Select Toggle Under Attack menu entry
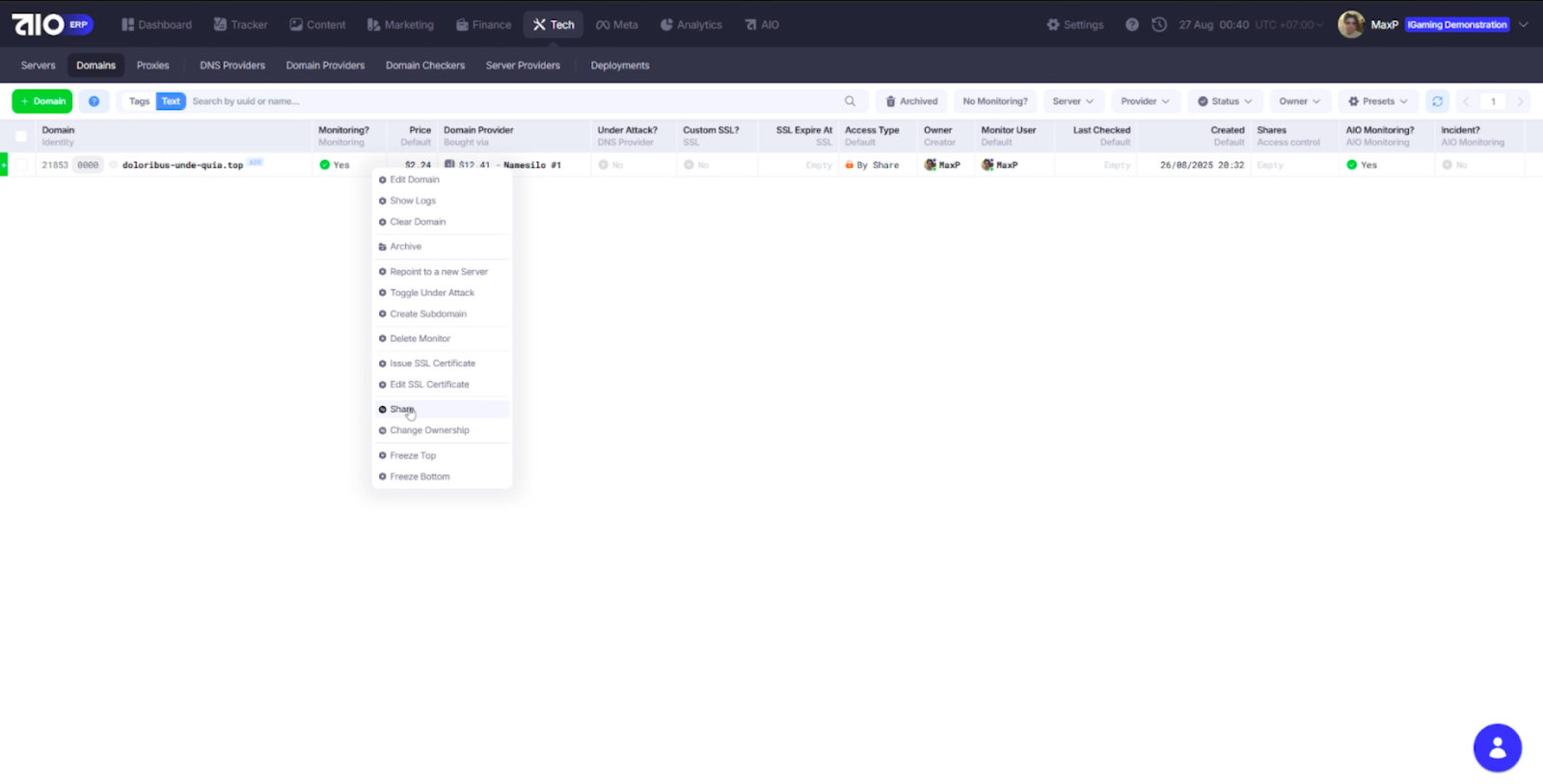 (442, 293)
